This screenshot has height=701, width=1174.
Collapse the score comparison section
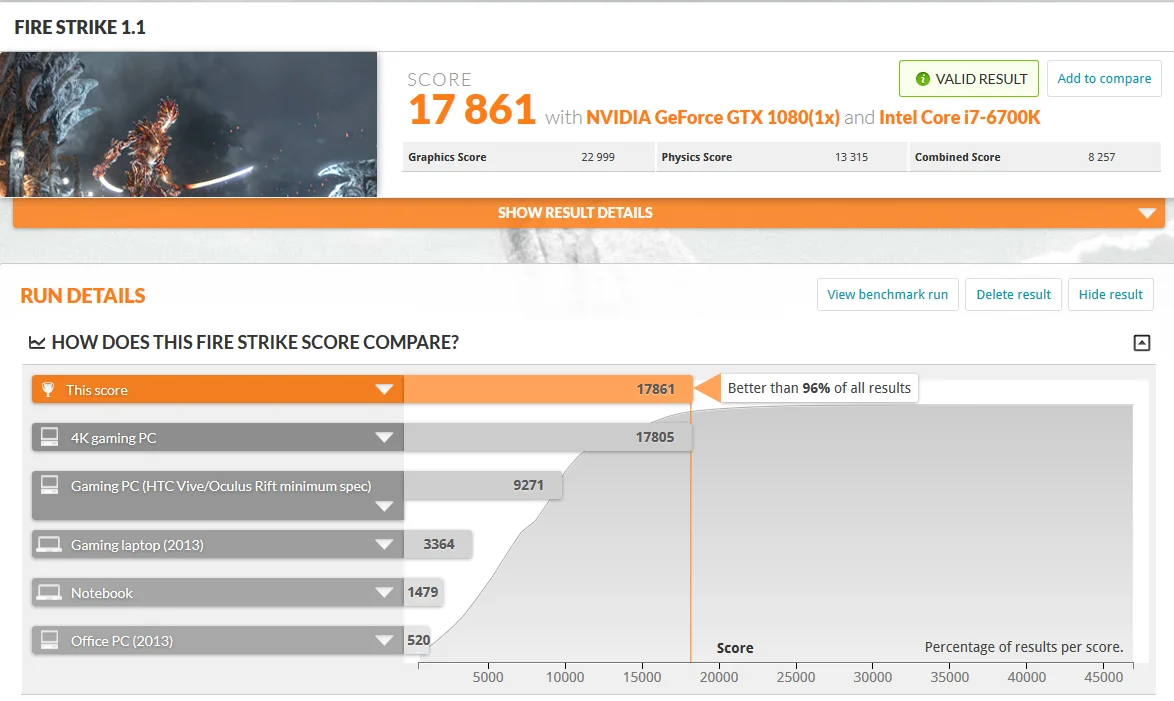pyautogui.click(x=1142, y=343)
